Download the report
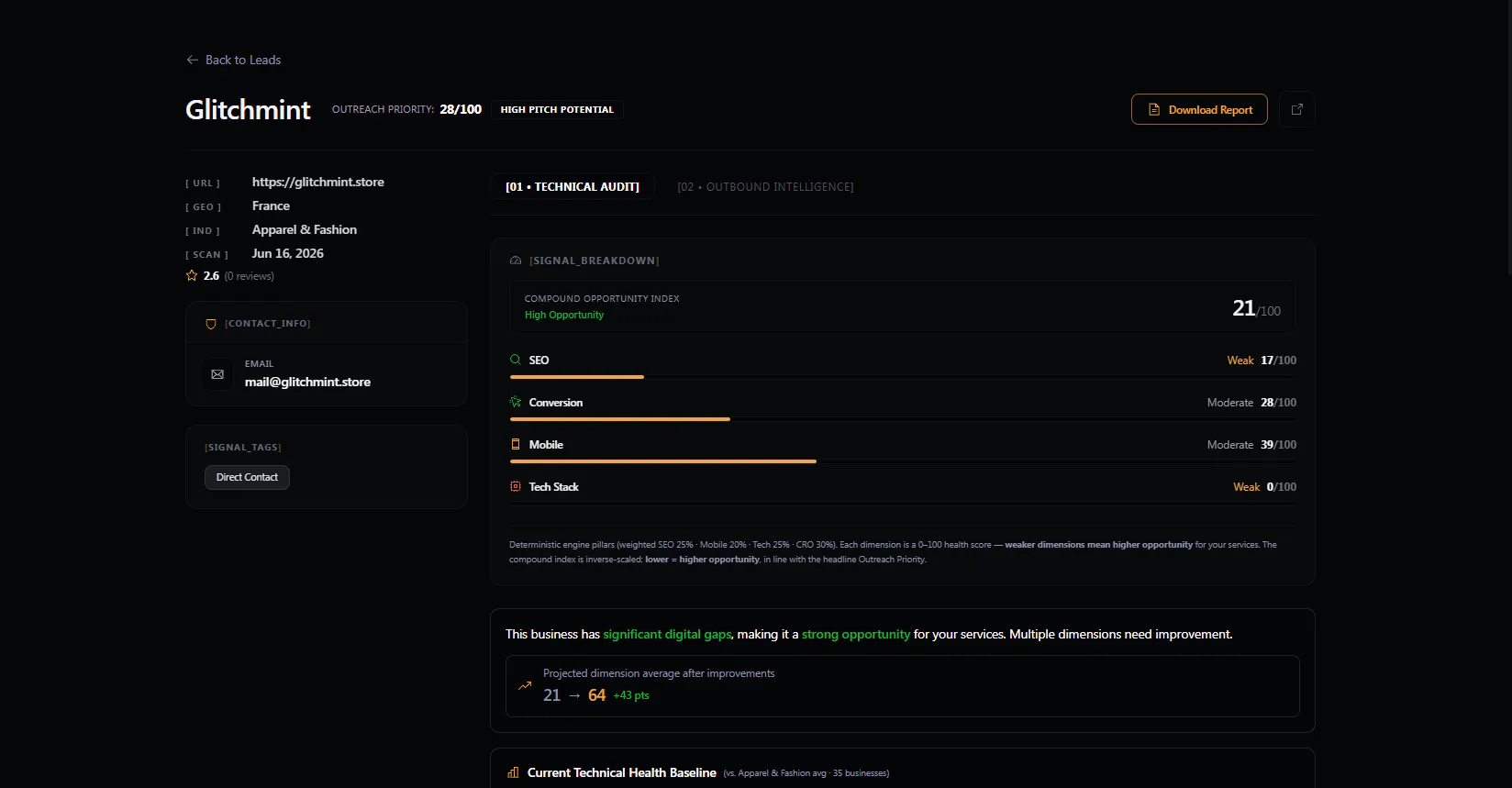This screenshot has height=788, width=1512. [1199, 109]
